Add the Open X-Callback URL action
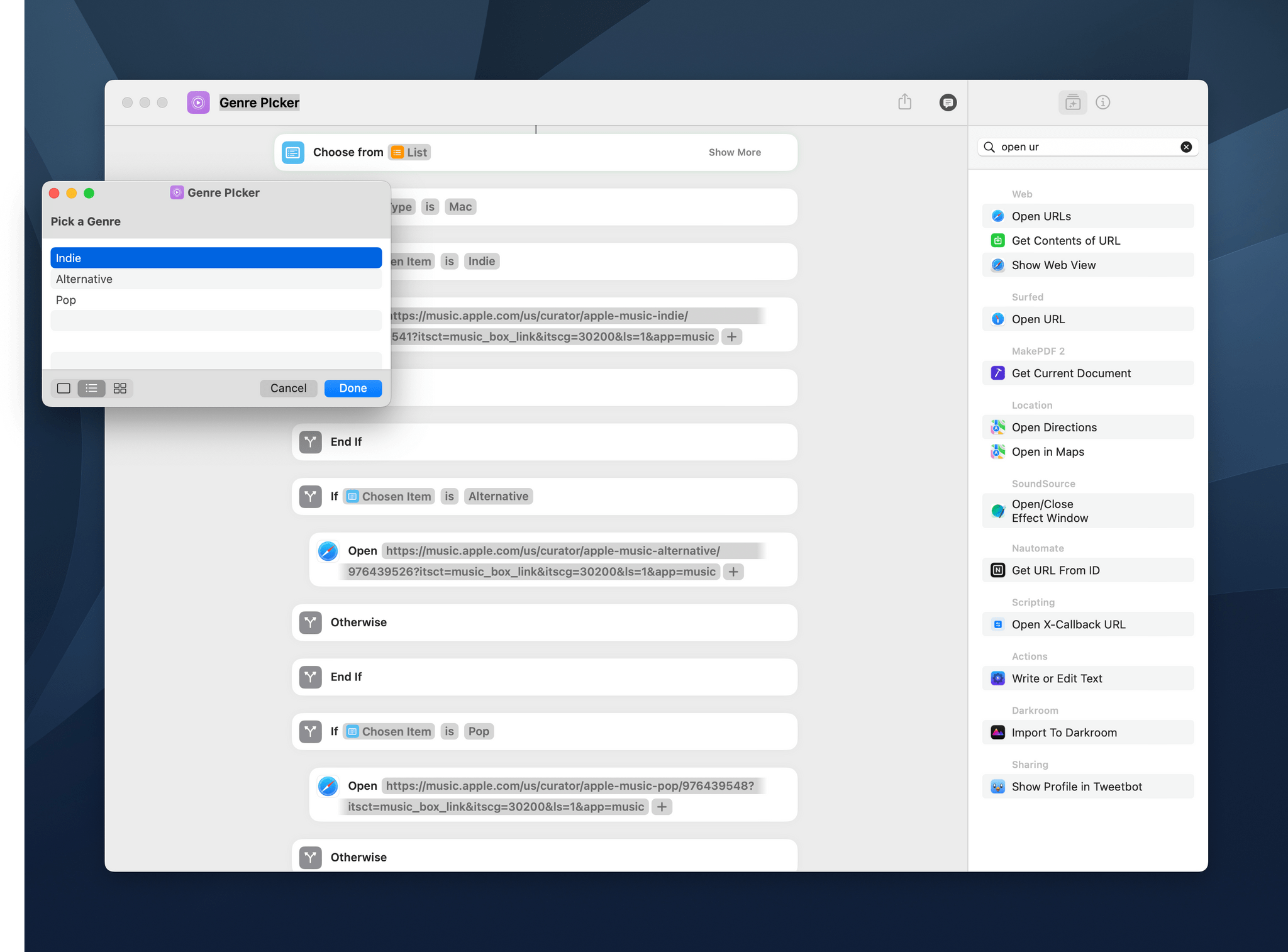 1088,624
